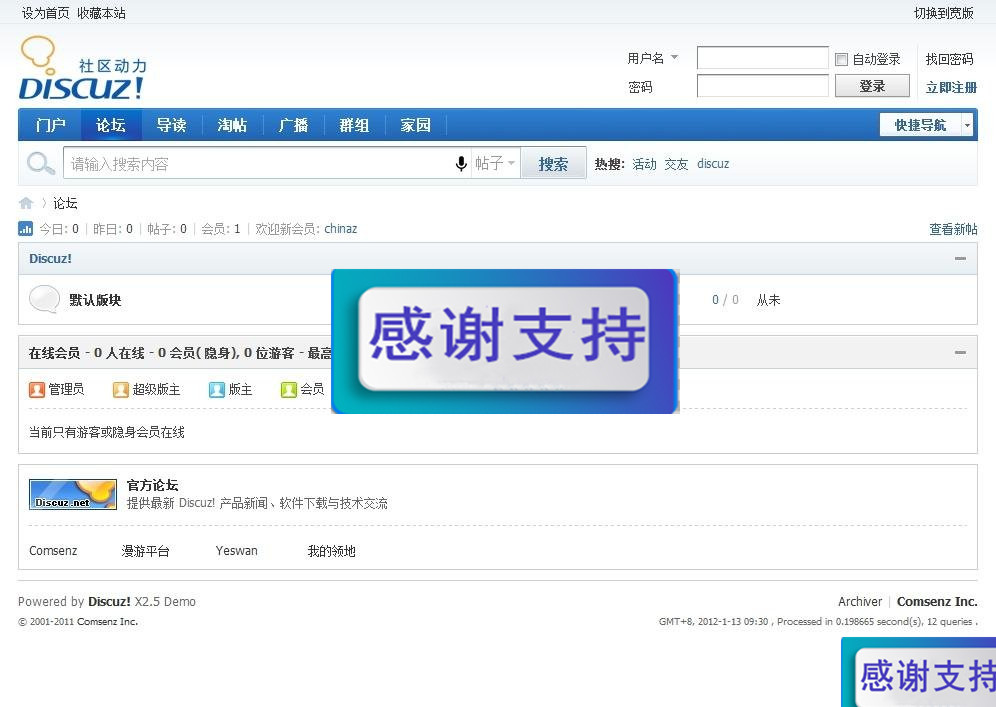Open new member chinaz profile

click(x=340, y=229)
